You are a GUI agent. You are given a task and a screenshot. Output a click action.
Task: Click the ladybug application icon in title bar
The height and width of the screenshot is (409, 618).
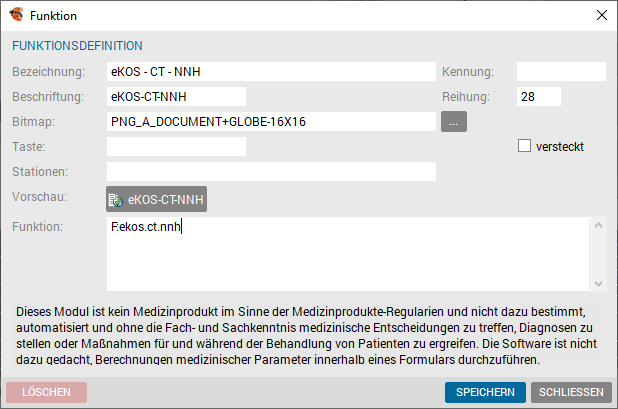tap(16, 15)
